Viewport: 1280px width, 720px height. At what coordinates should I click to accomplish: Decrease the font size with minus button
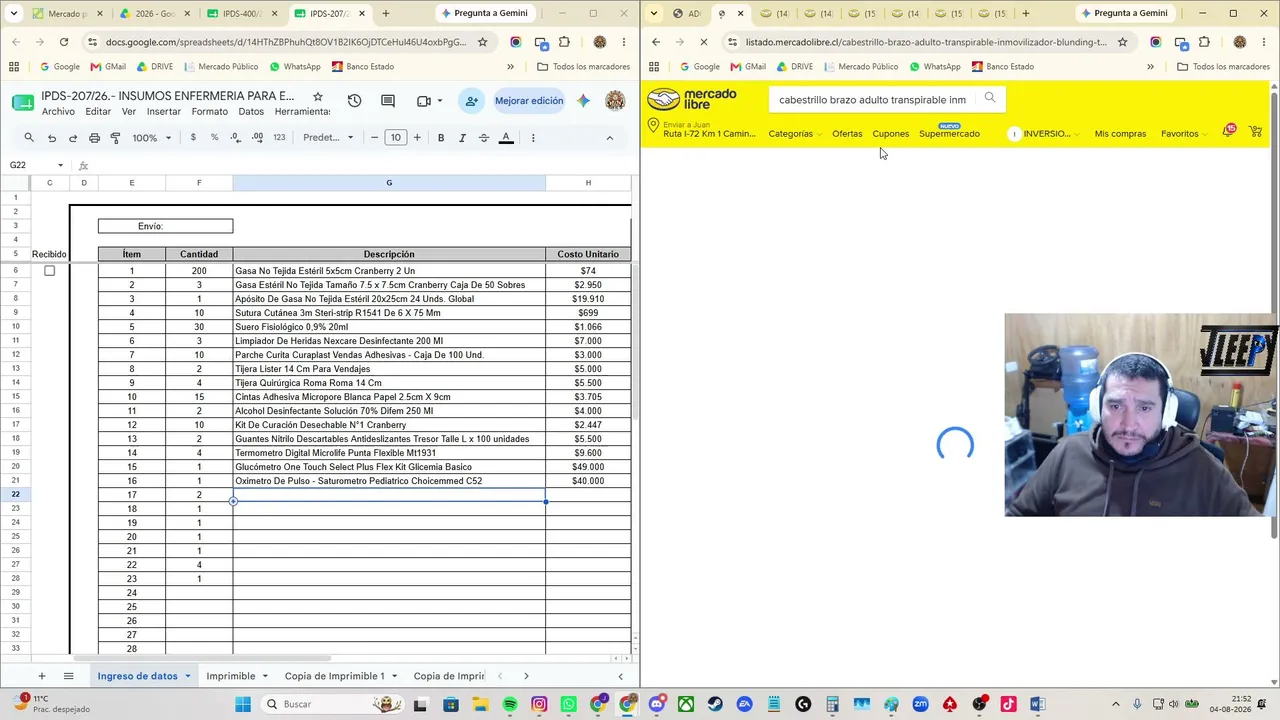click(x=375, y=138)
